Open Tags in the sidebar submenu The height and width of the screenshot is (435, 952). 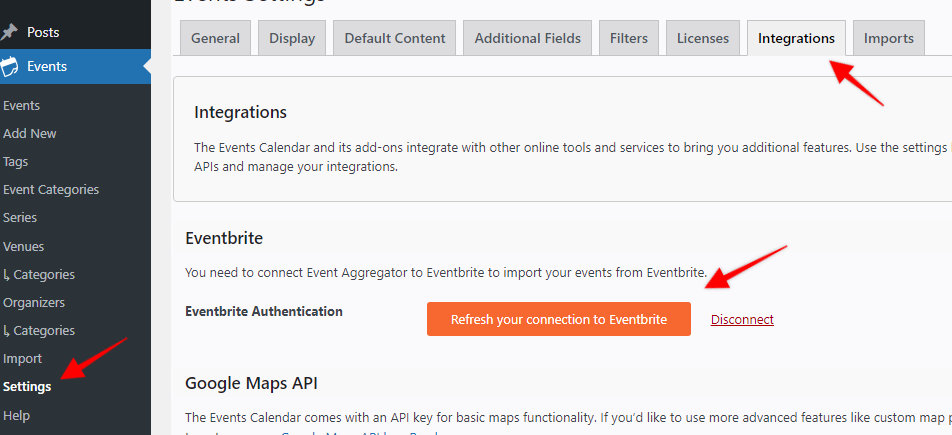click(x=16, y=161)
